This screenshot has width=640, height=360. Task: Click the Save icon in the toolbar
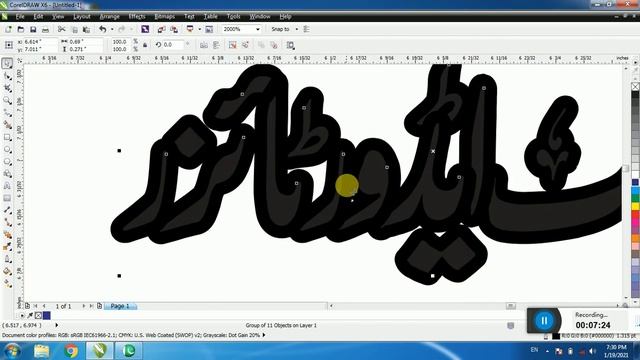click(33, 29)
